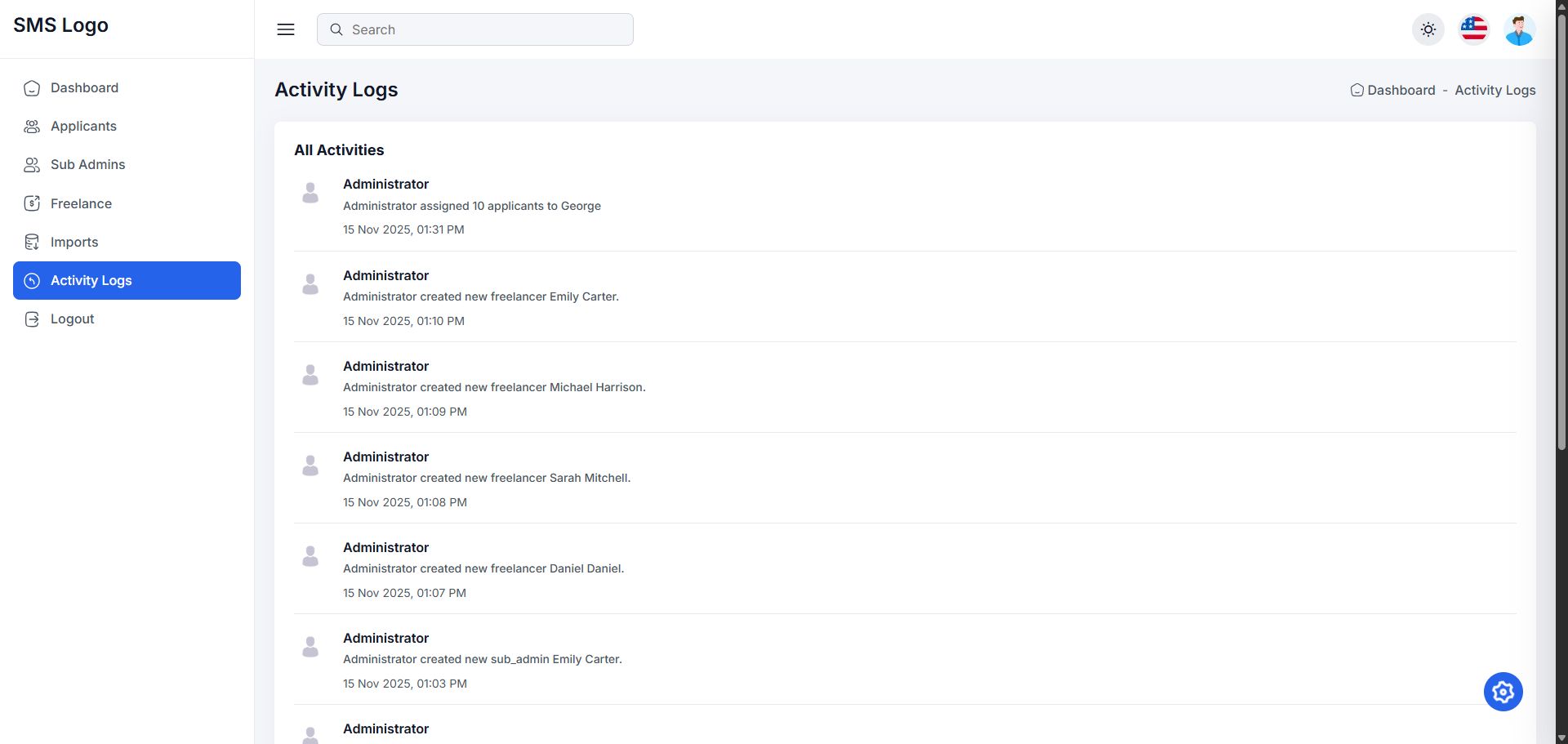Click the Sub Admins sidebar icon
The image size is (1568, 744).
32,165
